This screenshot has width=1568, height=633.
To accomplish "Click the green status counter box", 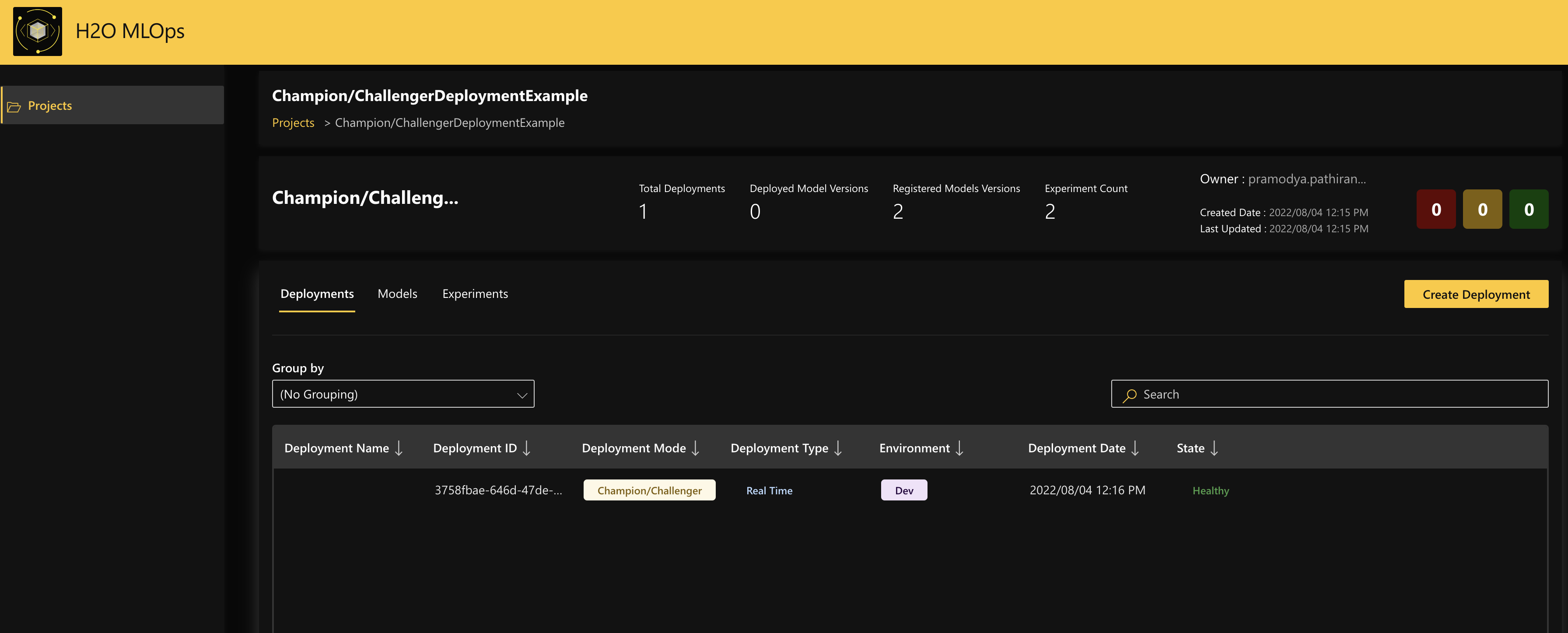I will [x=1529, y=210].
